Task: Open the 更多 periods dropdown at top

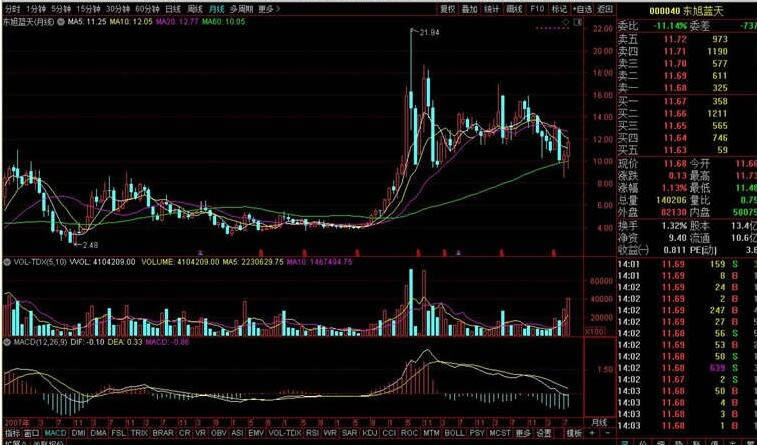Action: coord(267,8)
